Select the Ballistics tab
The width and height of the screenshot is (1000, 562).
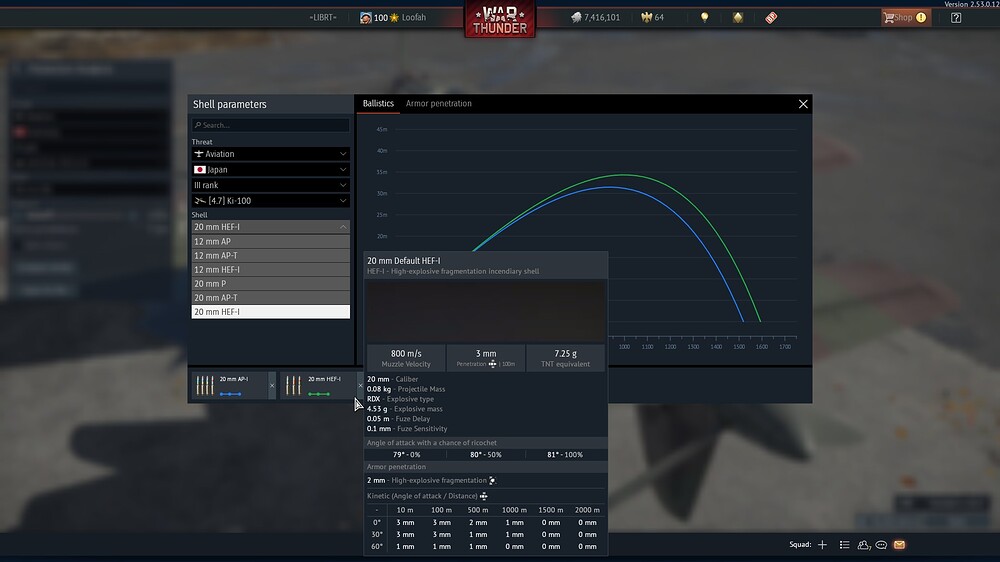point(378,104)
